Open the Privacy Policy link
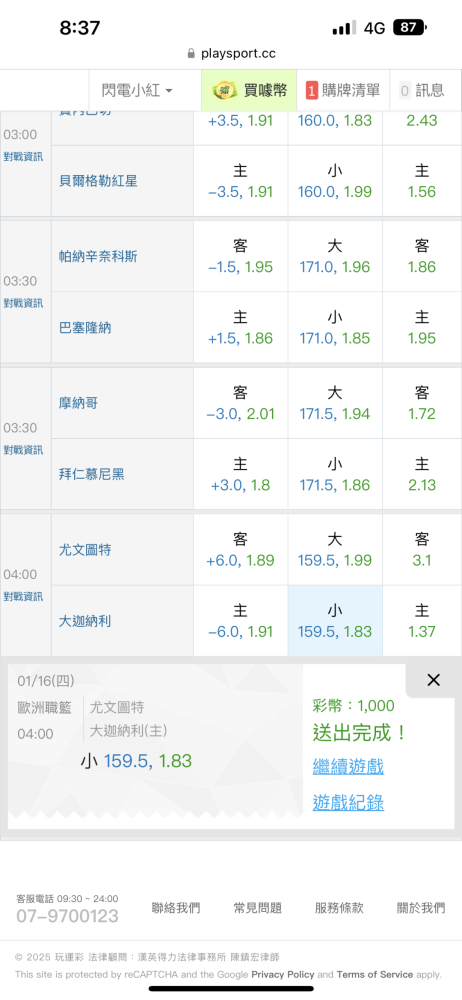 [x=283, y=974]
